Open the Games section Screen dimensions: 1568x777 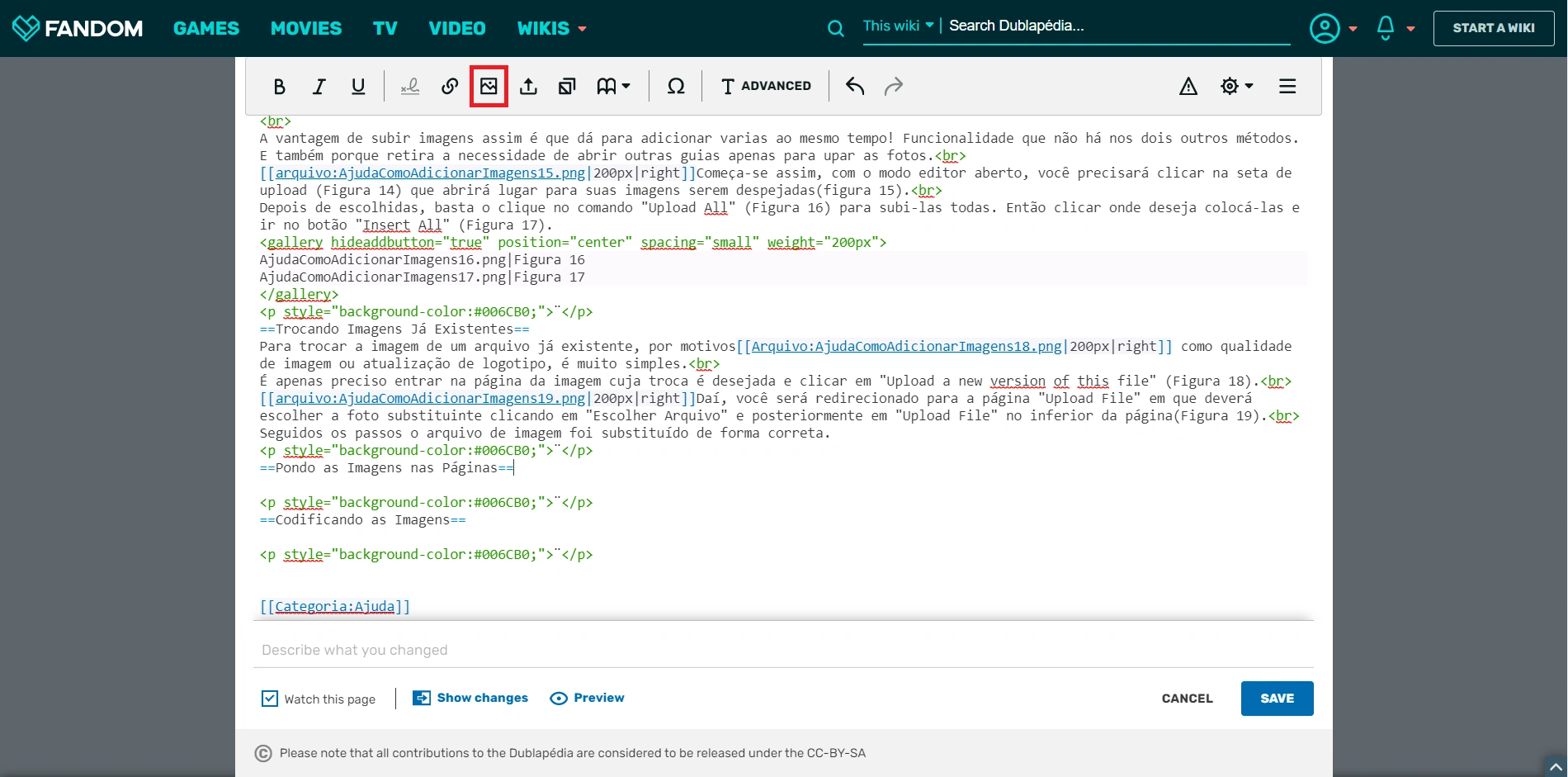tap(206, 28)
